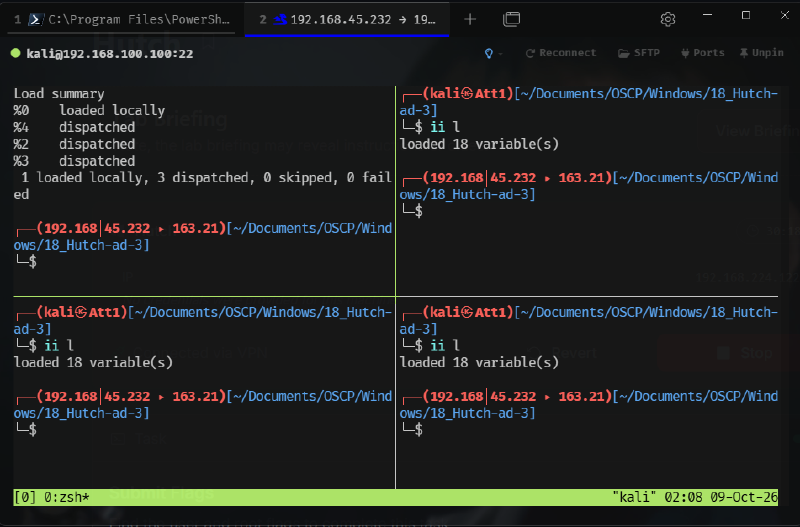
Task: Open the lightbulb dropdown in session bar
Action: [x=492, y=53]
